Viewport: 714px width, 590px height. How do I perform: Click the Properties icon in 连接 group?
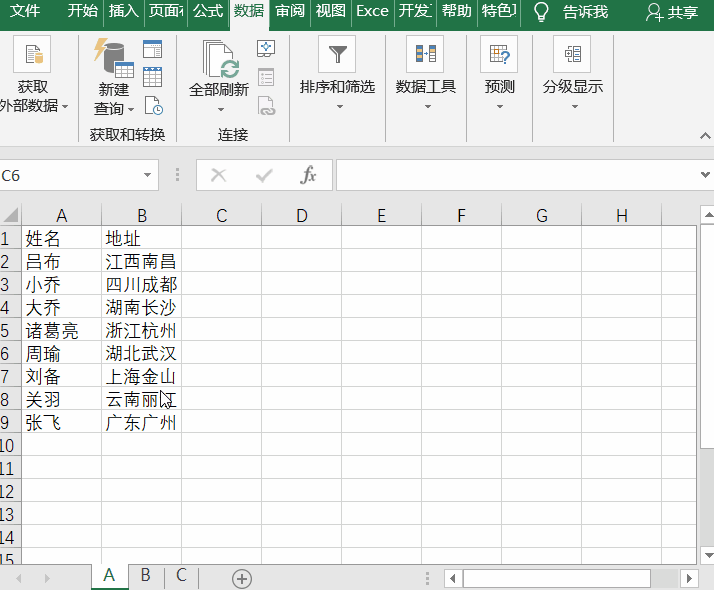pos(266,77)
